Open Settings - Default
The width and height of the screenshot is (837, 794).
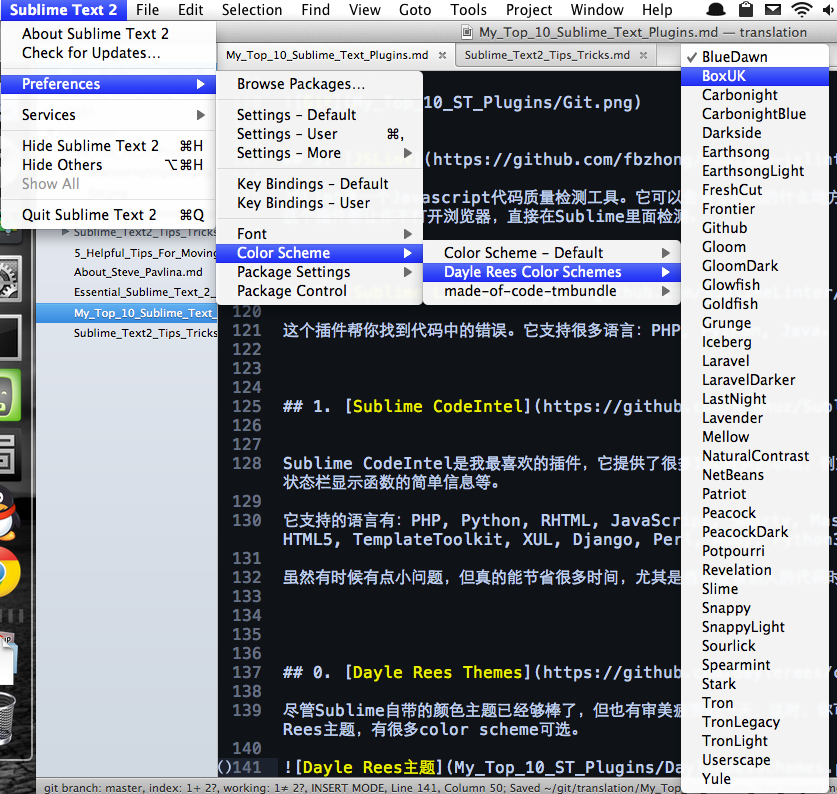tap(319, 115)
